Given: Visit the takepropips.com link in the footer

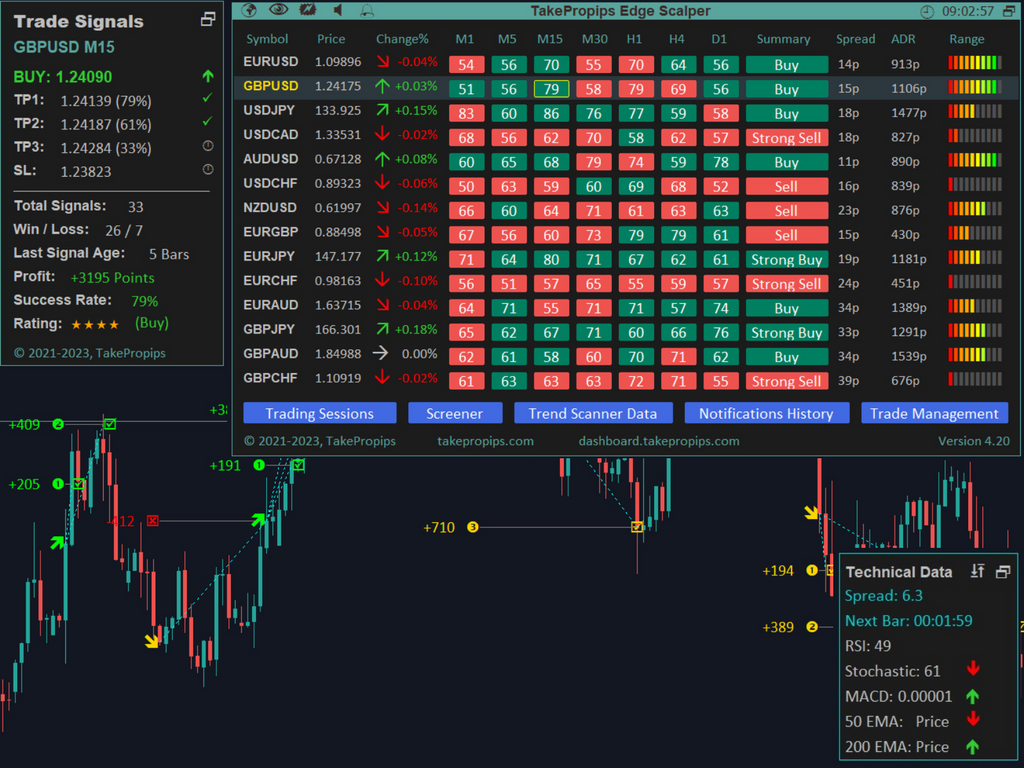Looking at the screenshot, I should [485, 440].
